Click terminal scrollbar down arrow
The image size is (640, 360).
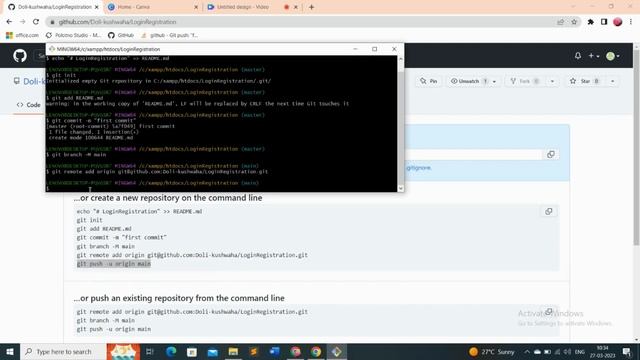tap(400, 188)
